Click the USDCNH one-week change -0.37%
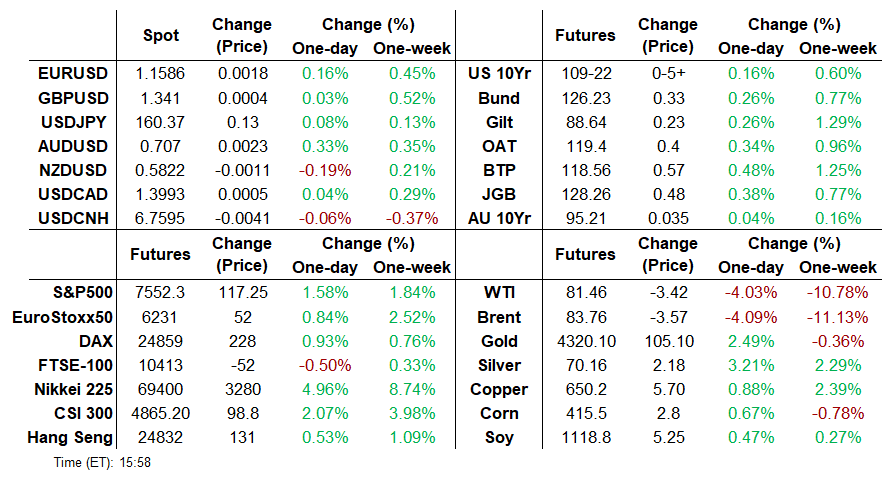Image resolution: width=887 pixels, height=482 pixels. tap(412, 218)
